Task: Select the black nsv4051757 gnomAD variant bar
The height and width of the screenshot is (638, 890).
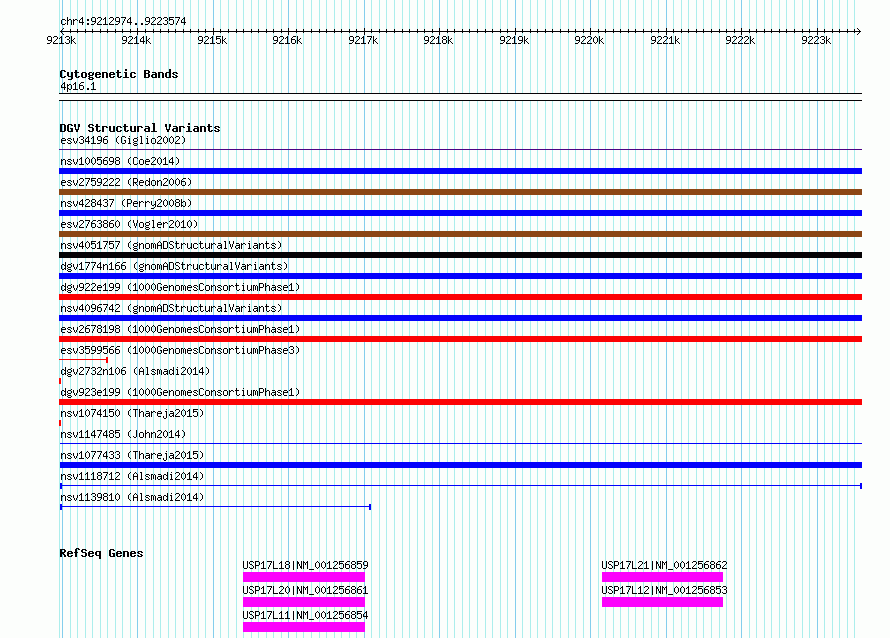Action: (460, 255)
